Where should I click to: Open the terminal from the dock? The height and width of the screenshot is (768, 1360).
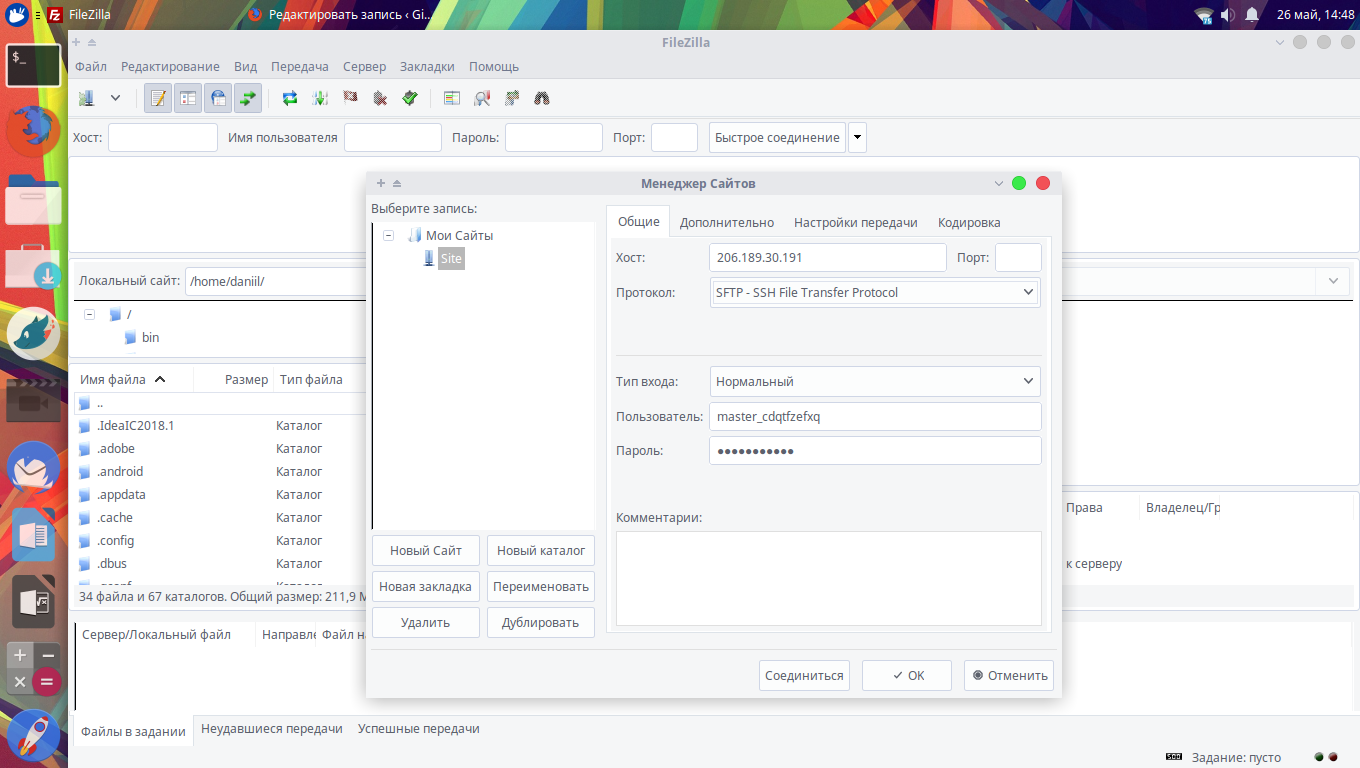[x=34, y=66]
